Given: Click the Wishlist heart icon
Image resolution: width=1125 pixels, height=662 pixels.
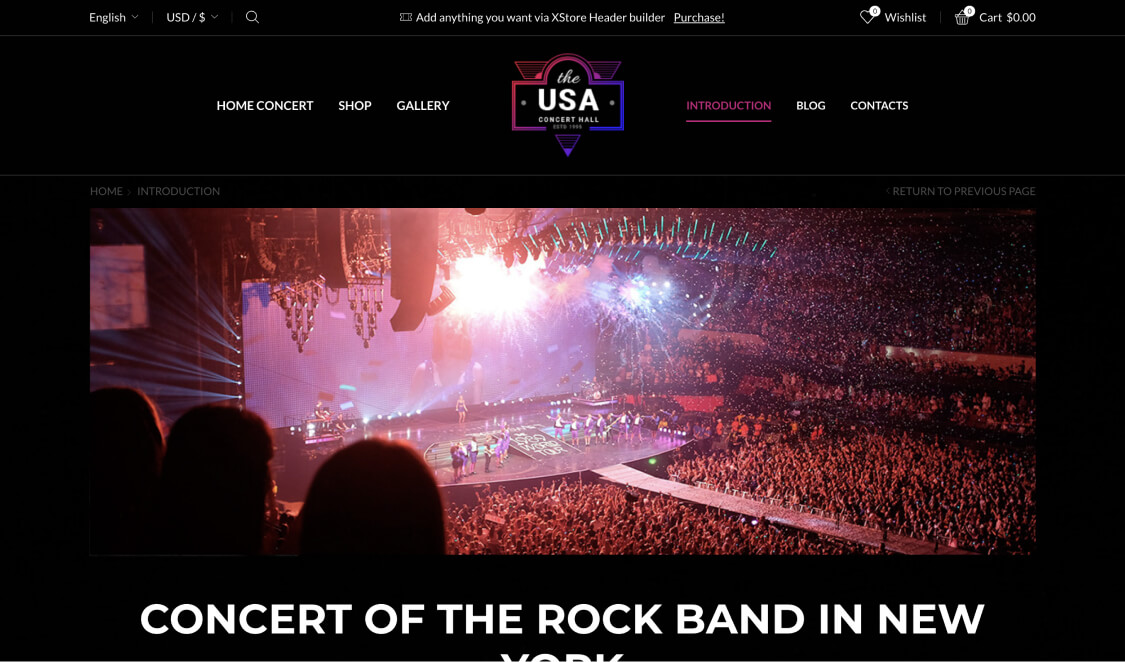Looking at the screenshot, I should coord(868,16).
